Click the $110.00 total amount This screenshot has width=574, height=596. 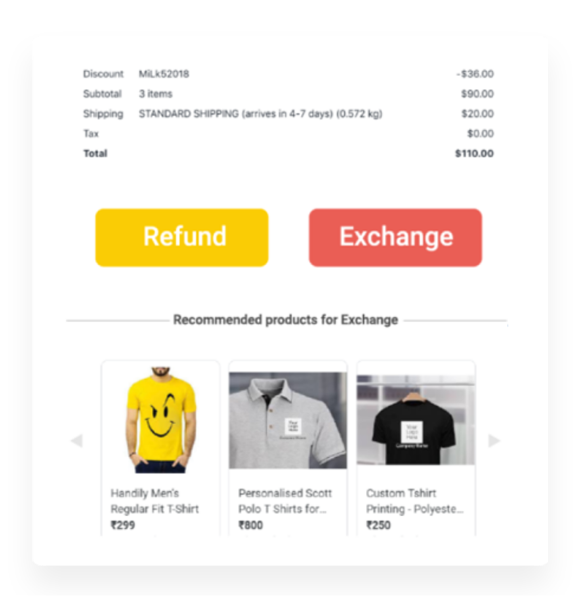click(x=474, y=154)
